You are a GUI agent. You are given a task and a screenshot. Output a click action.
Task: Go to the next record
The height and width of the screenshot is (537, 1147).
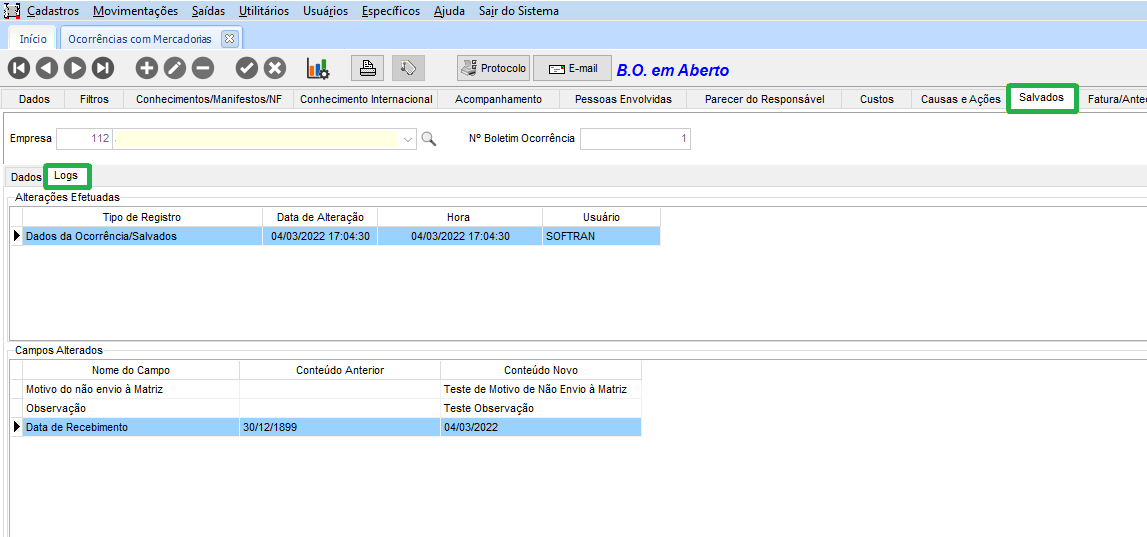pyautogui.click(x=75, y=68)
